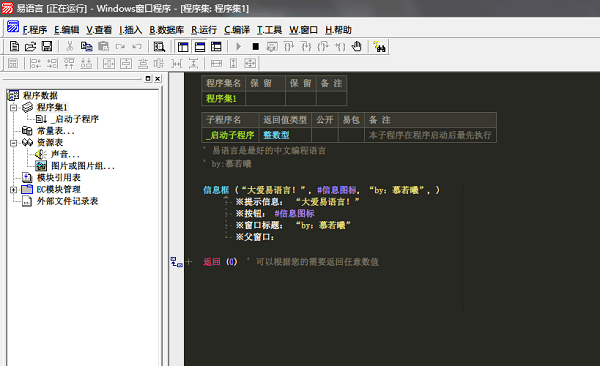Collapse the 程序集1 tree node

13,108
